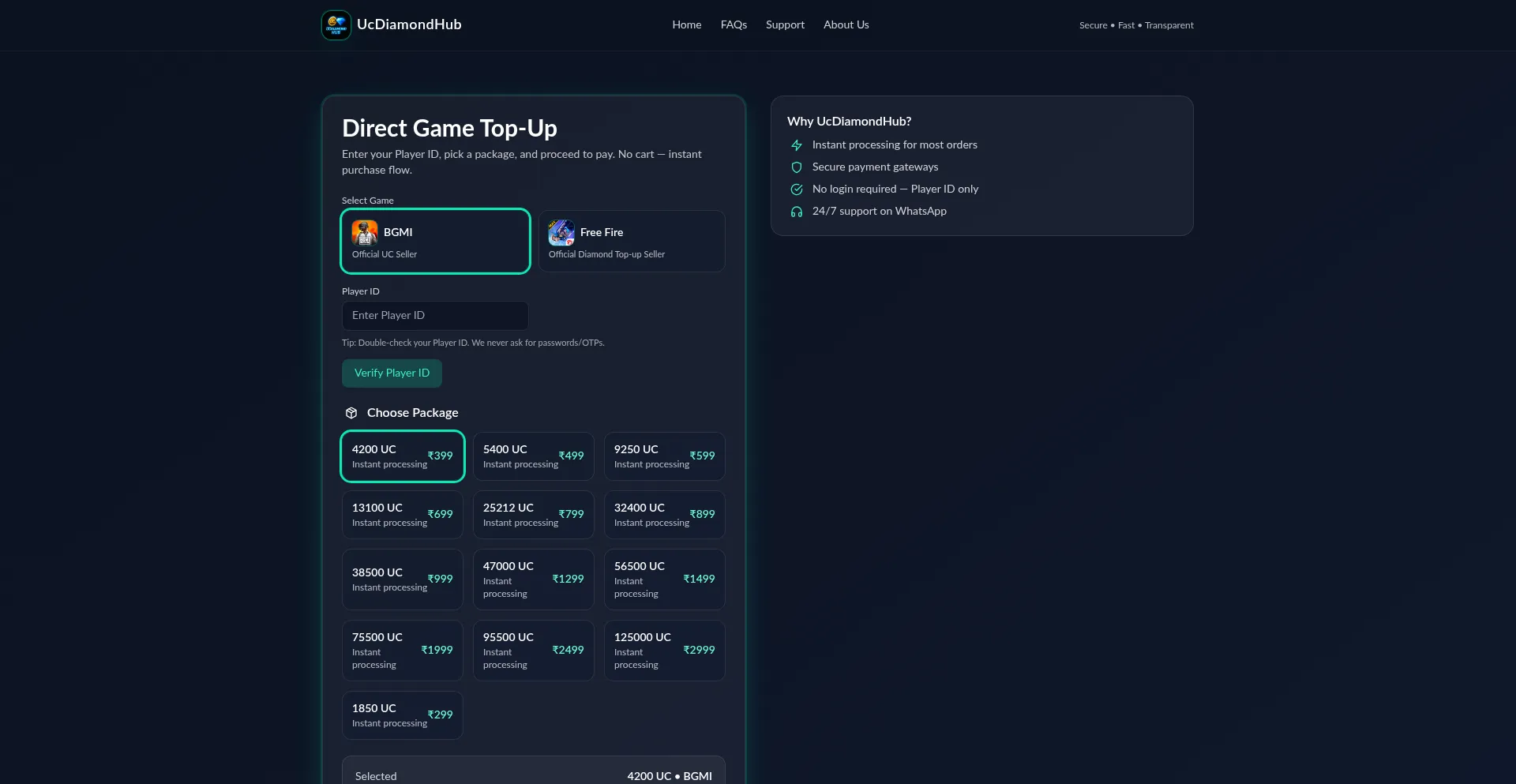This screenshot has width=1516, height=784.
Task: Select the Free Fire game option
Action: point(631,242)
